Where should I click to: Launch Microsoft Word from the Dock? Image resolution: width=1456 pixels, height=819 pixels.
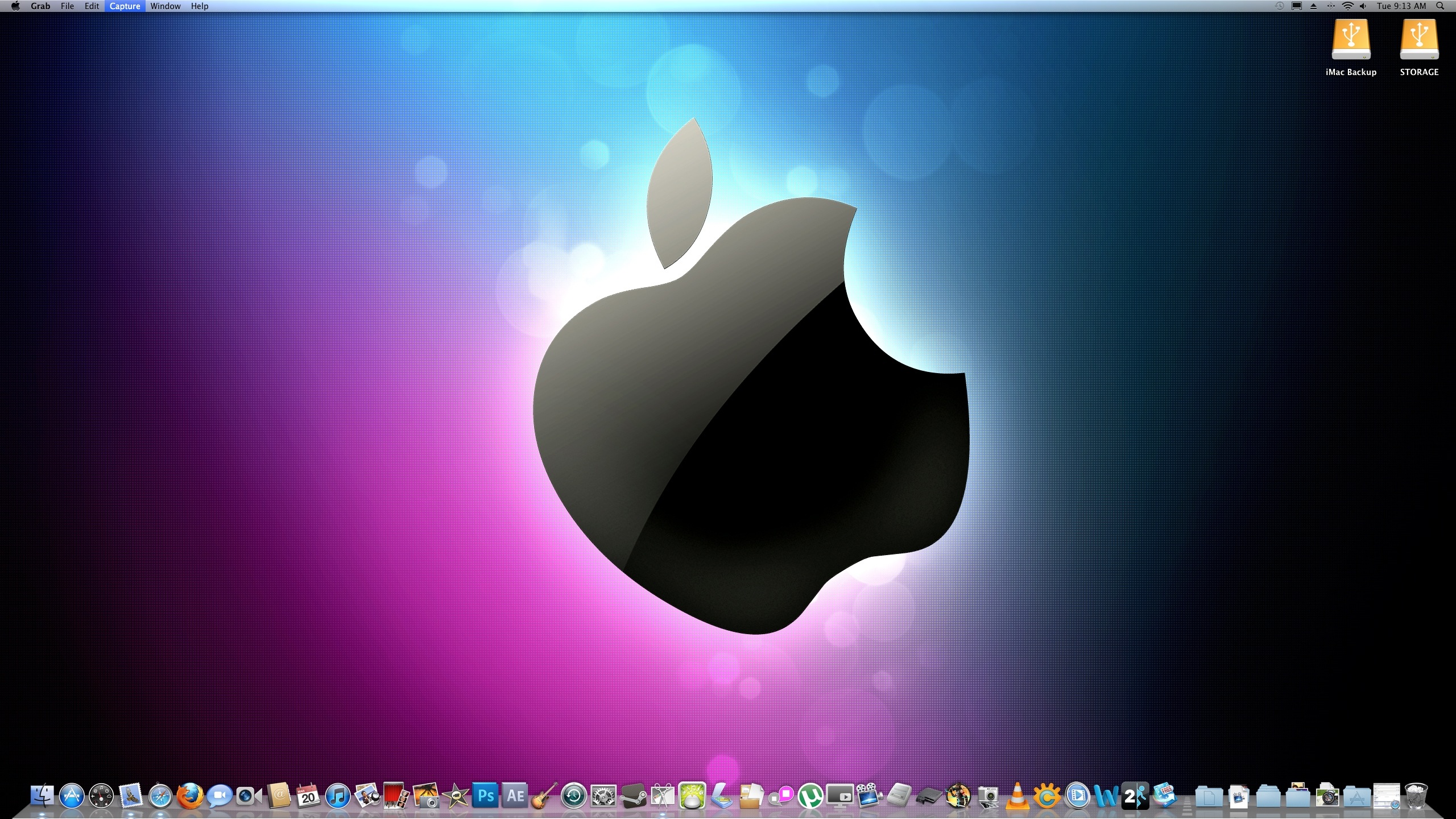1106,796
